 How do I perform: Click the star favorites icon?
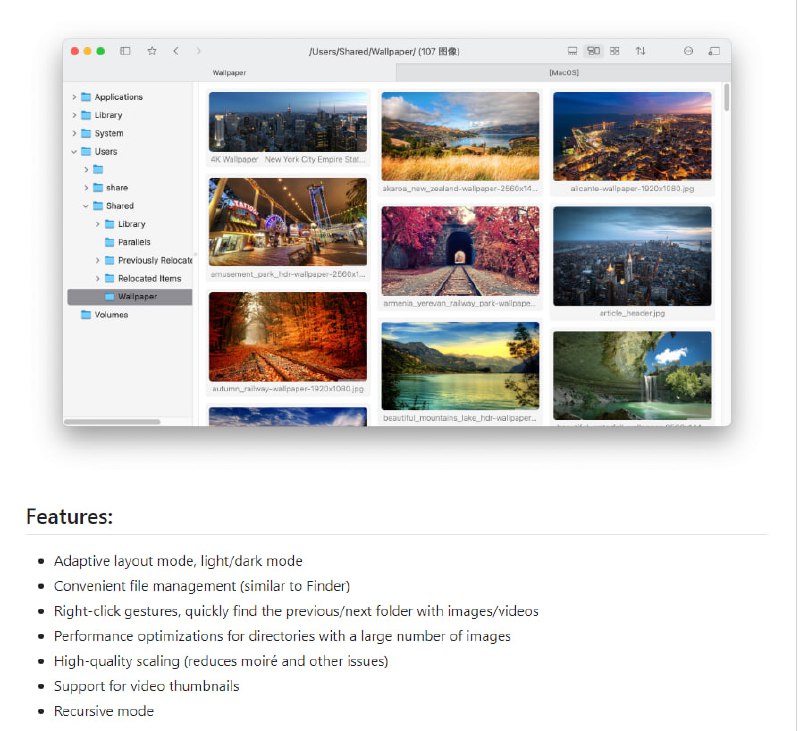tap(152, 51)
